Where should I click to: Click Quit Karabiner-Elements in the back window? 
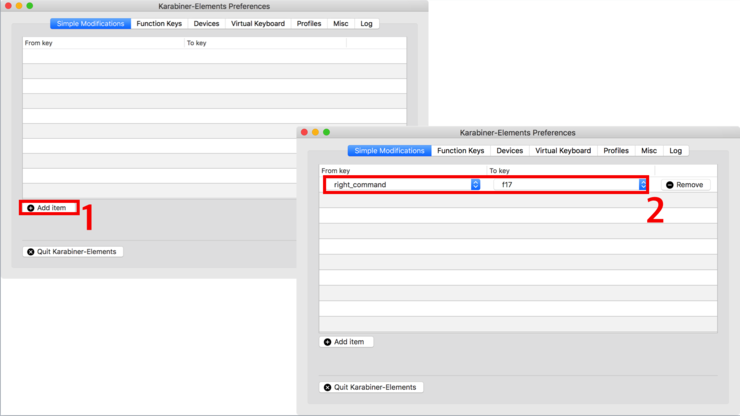[73, 252]
